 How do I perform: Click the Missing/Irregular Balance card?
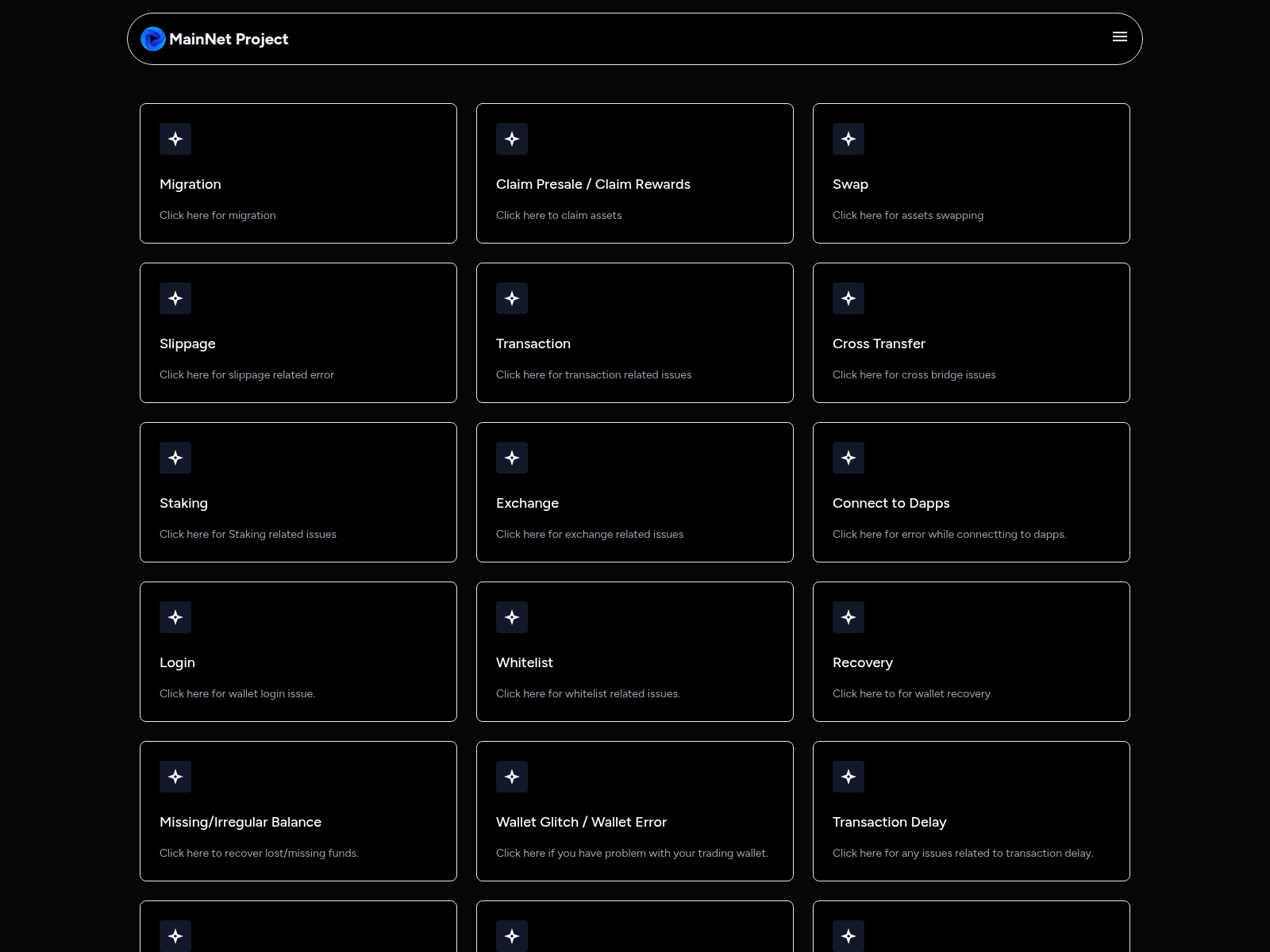coord(298,811)
